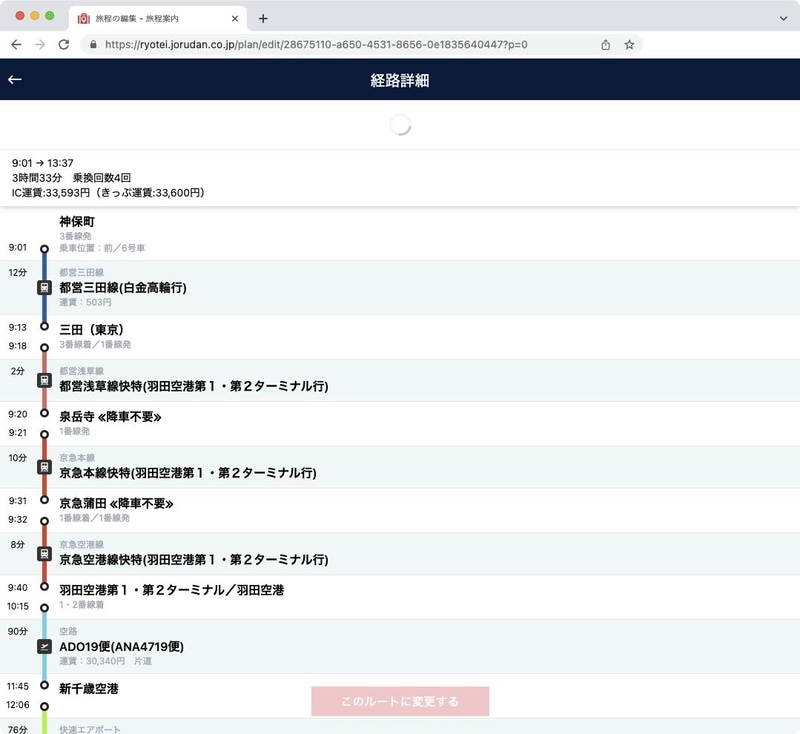The height and width of the screenshot is (734, 800).
Task: Click the address bar URL
Action: tap(316, 44)
